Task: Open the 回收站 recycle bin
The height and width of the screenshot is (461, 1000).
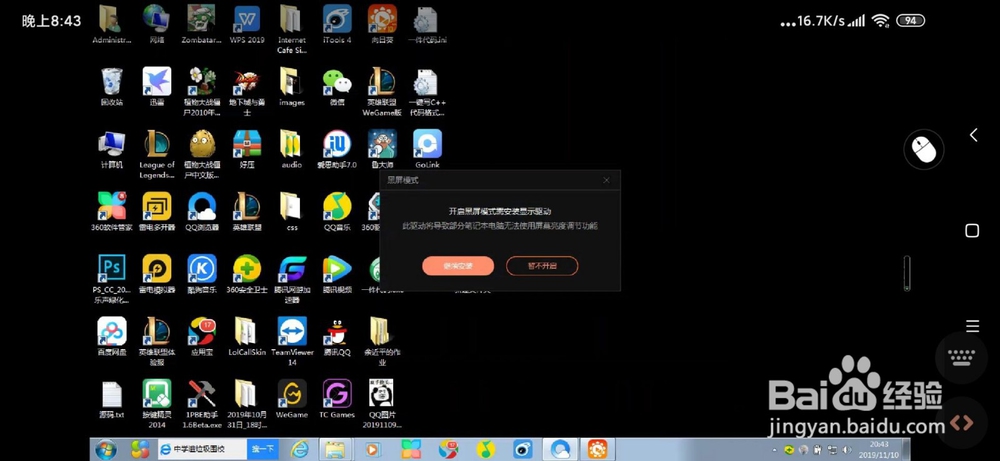Action: click(112, 87)
